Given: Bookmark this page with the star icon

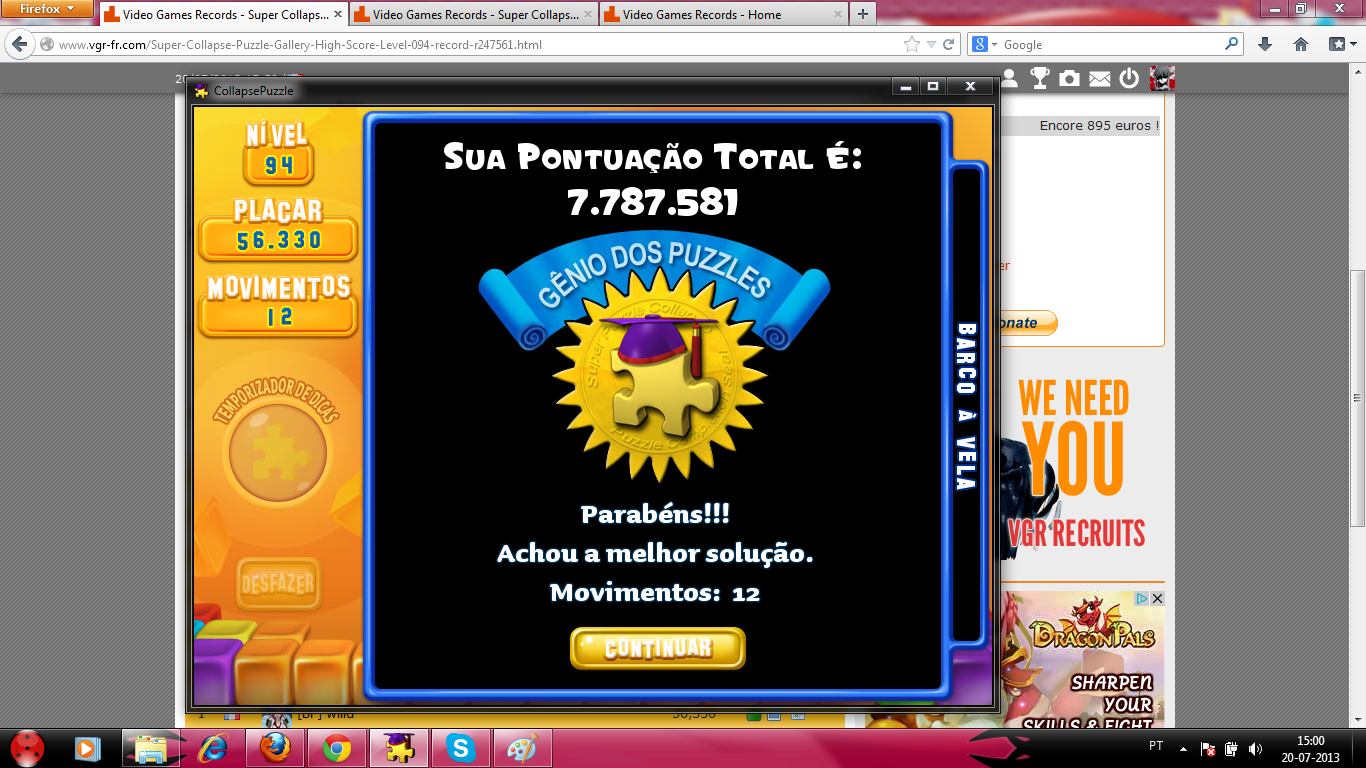Looking at the screenshot, I should click(x=911, y=44).
